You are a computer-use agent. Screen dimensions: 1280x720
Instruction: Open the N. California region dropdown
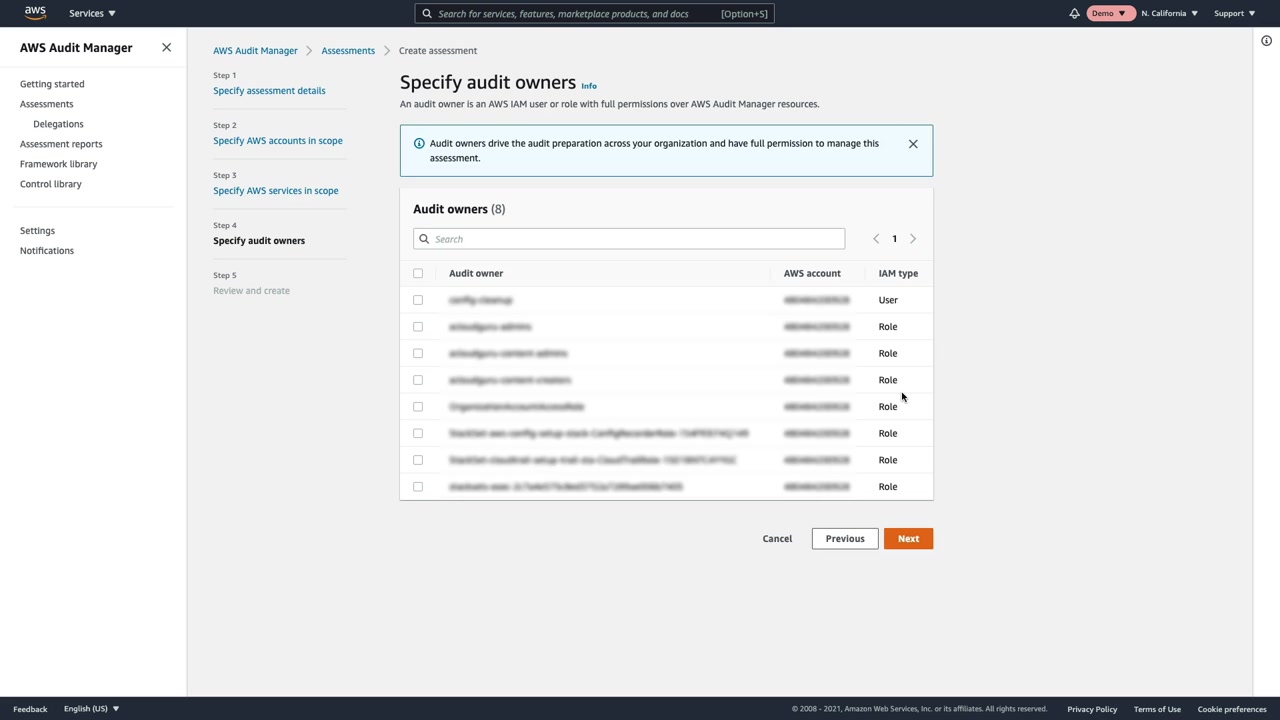[1169, 14]
